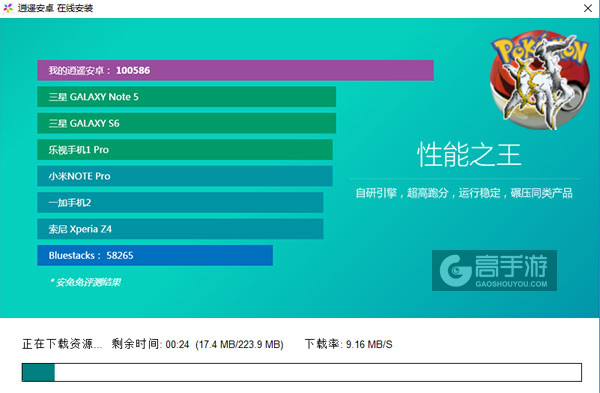
Task: Click the 性能之王 heading
Action: click(469, 155)
